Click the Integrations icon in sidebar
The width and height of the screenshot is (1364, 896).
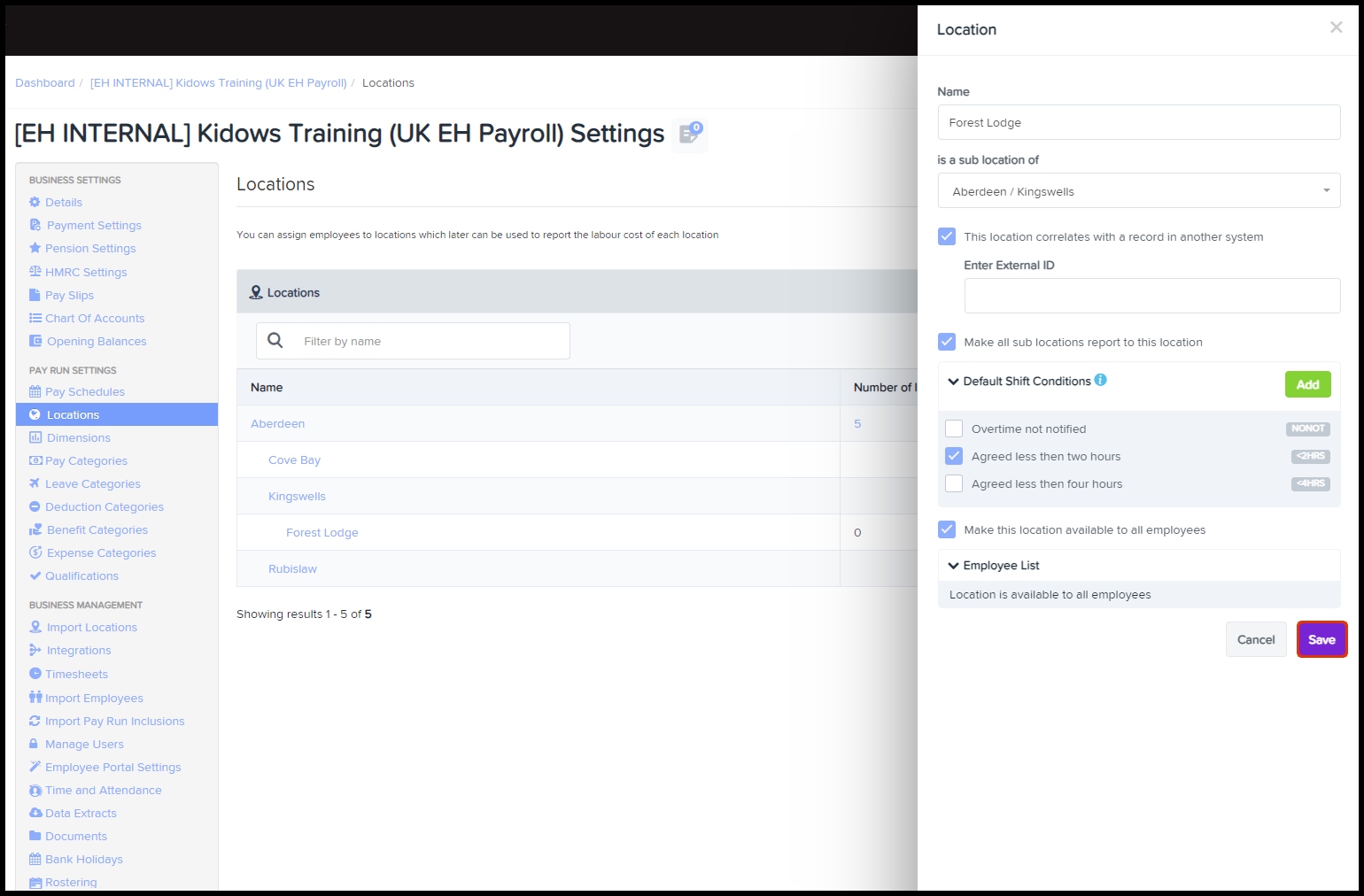[x=35, y=650]
